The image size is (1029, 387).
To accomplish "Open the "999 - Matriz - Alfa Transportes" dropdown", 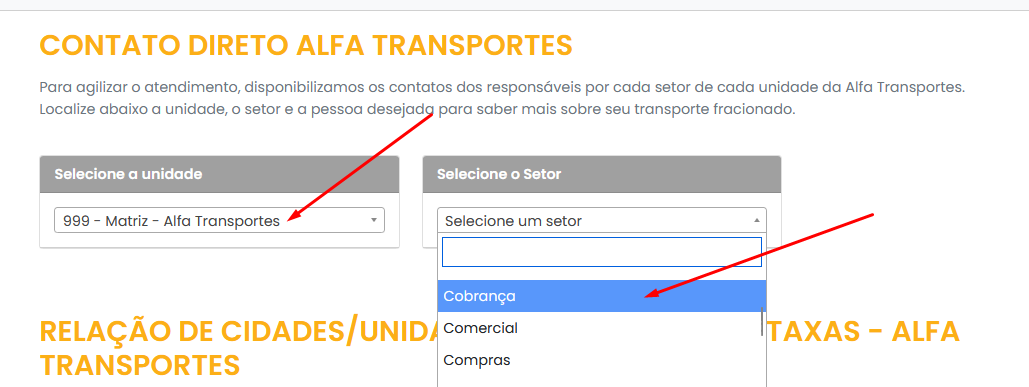I will pos(219,220).
